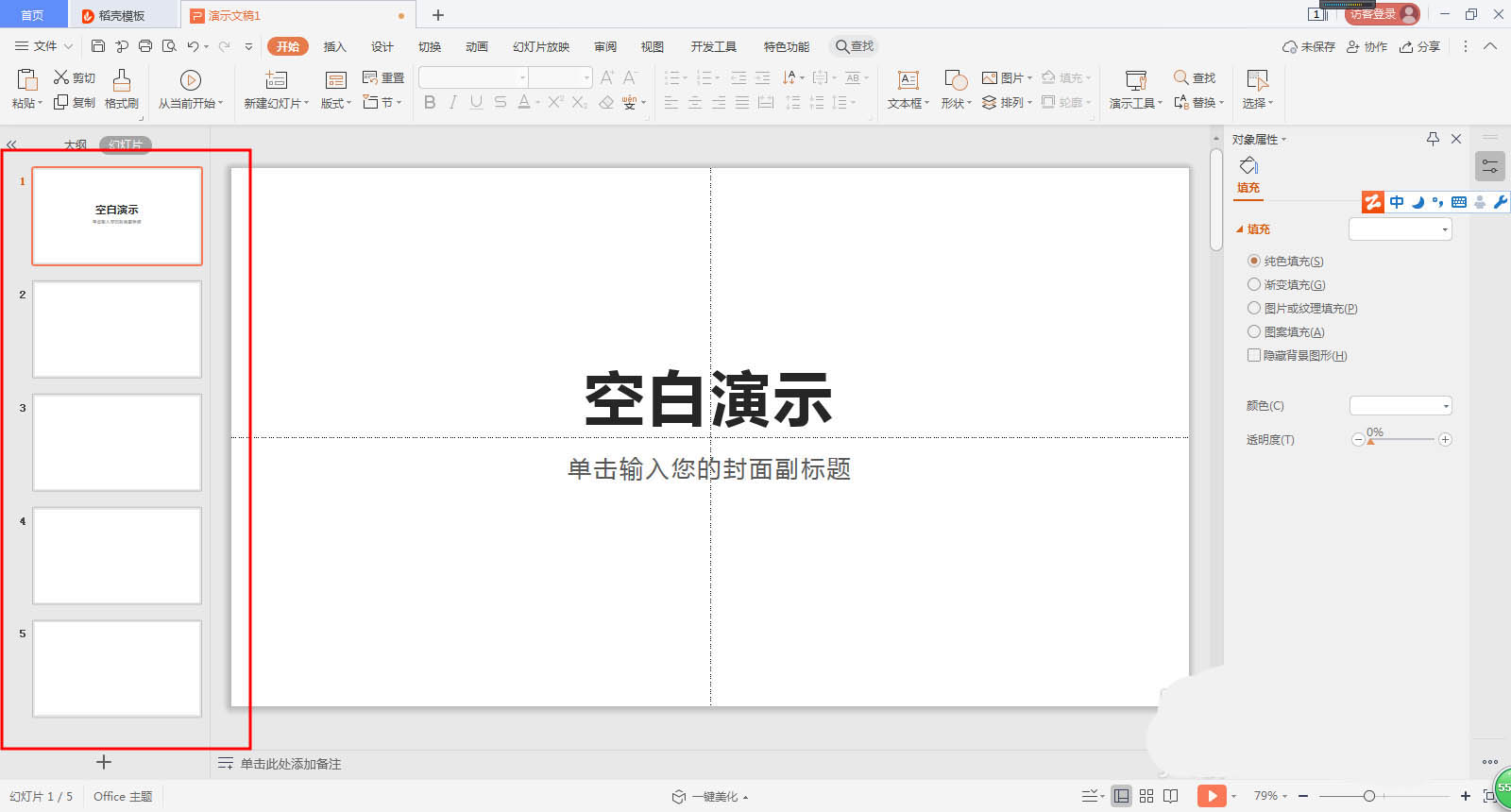Click the 协作 collaborate icon
Image resolution: width=1511 pixels, height=812 pixels.
tap(1367, 46)
